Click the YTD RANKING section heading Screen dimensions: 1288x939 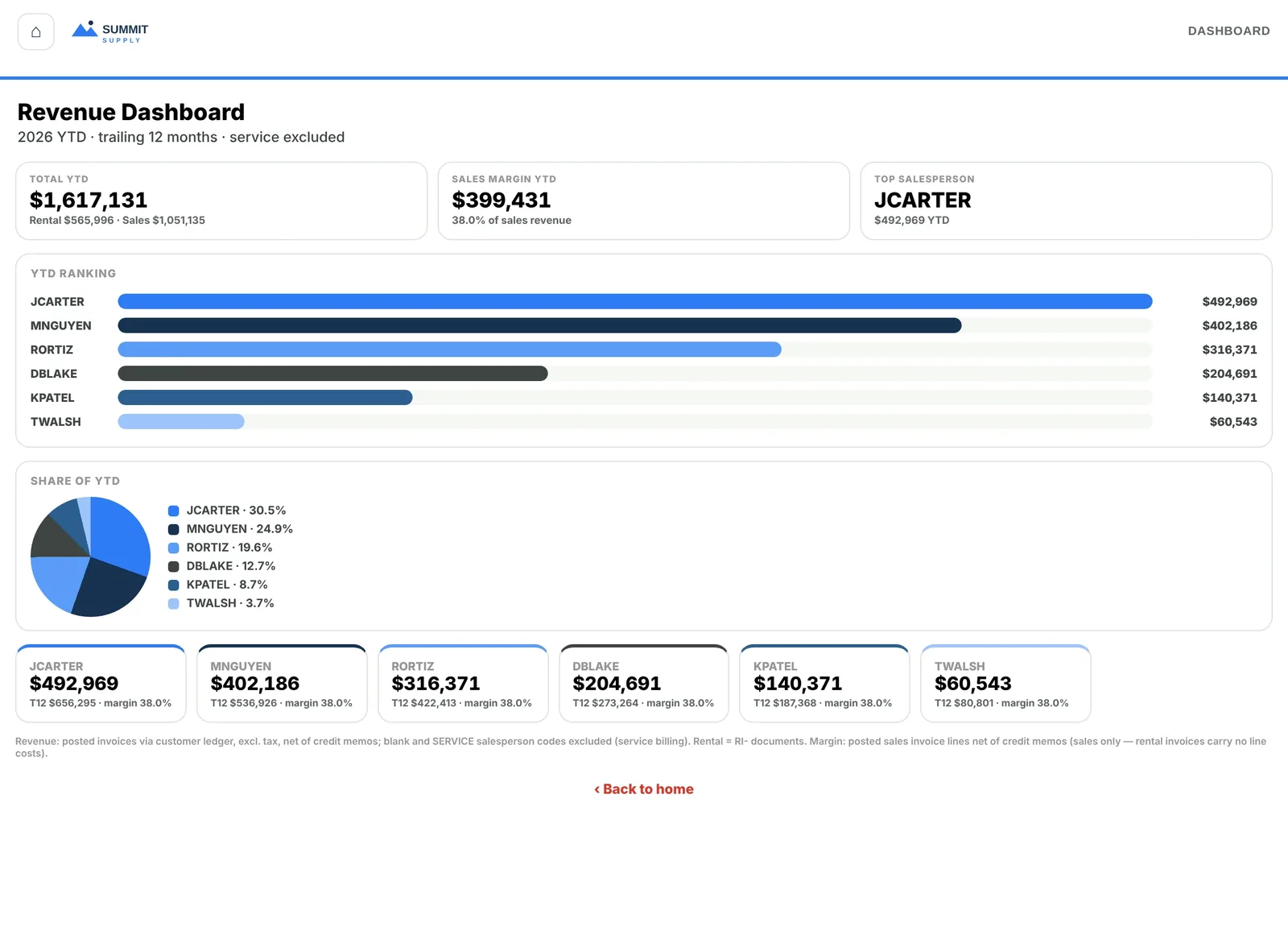[x=73, y=274]
